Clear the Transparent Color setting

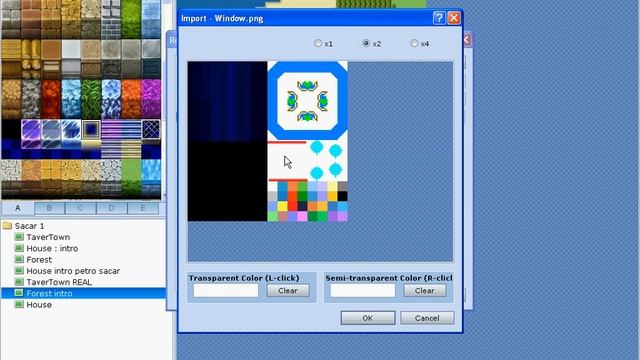tap(288, 291)
